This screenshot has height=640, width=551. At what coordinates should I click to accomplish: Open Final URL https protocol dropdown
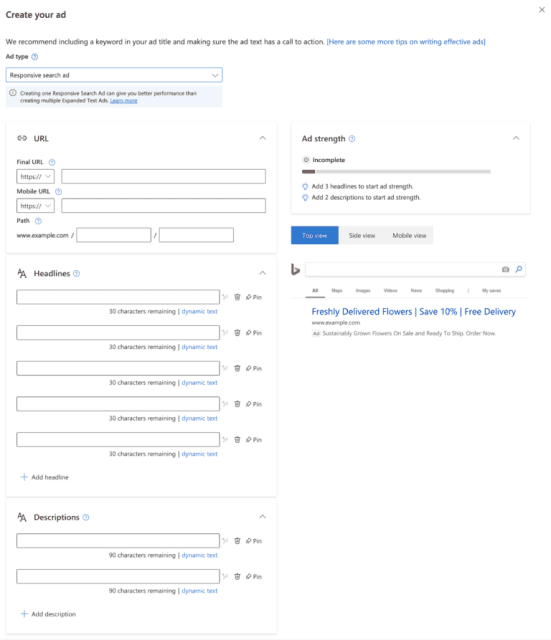[x=36, y=176]
